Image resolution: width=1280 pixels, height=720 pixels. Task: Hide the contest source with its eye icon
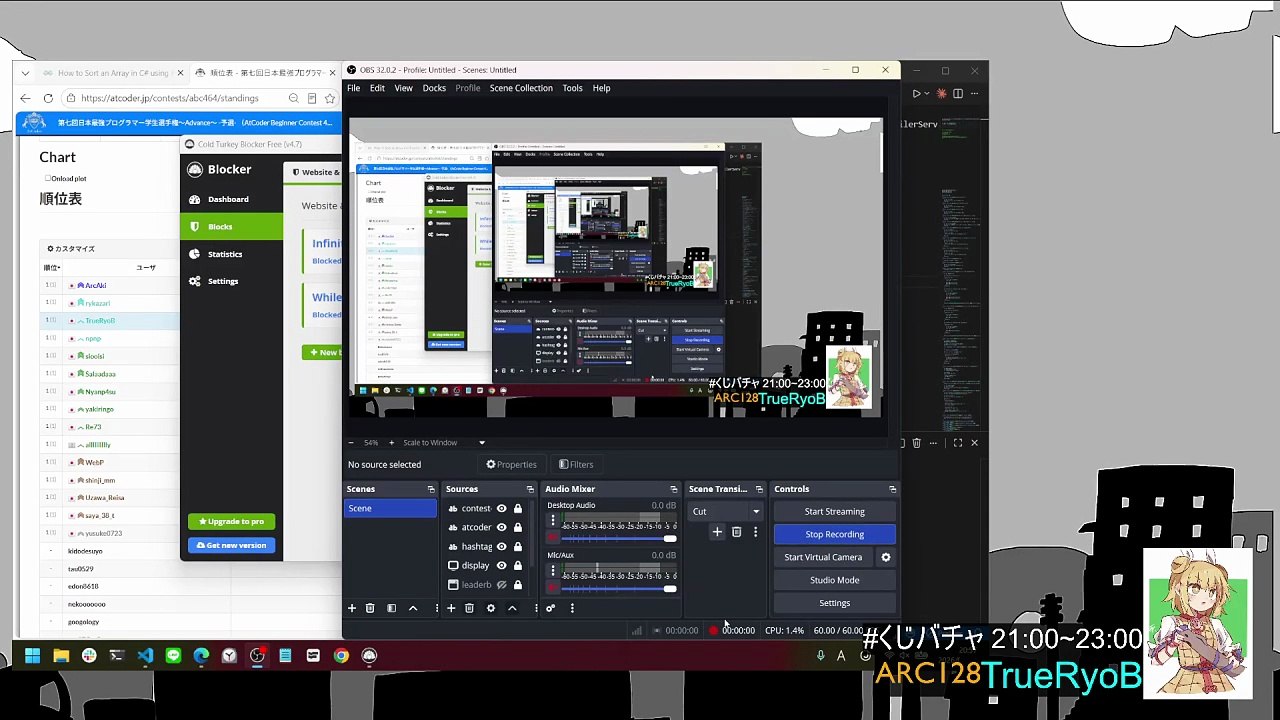(x=502, y=508)
